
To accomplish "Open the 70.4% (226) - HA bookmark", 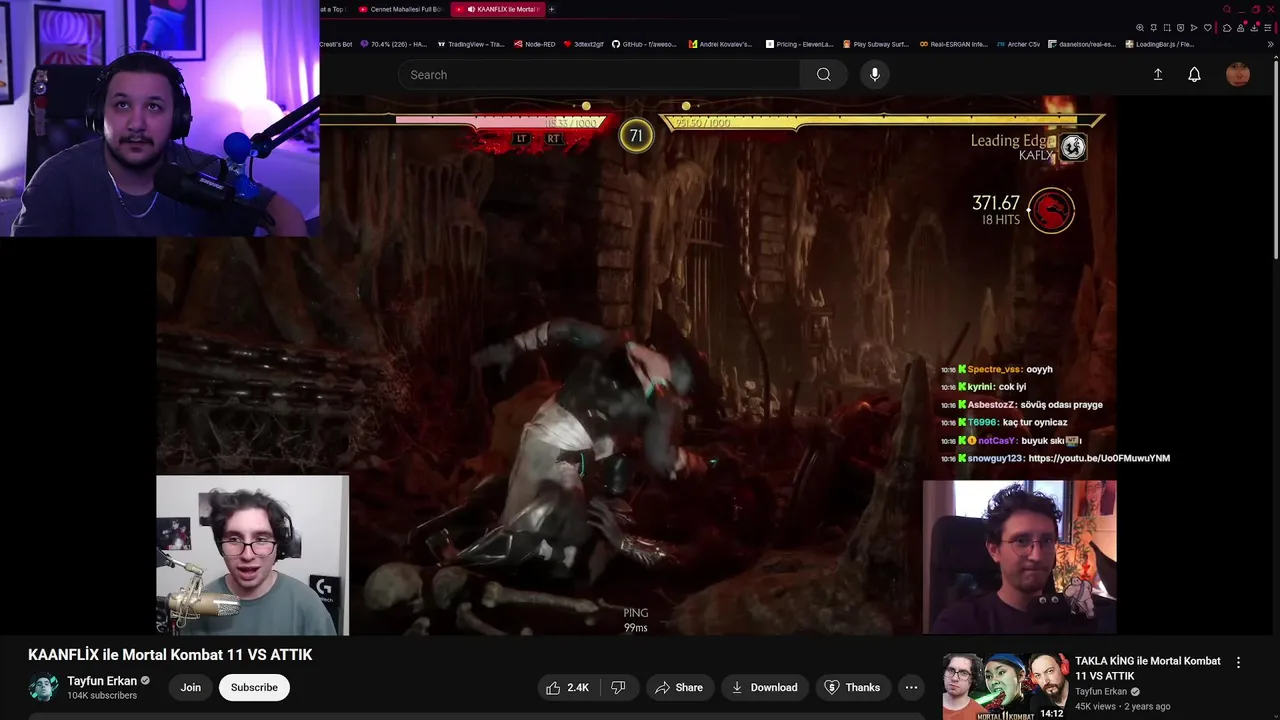I will point(394,44).
